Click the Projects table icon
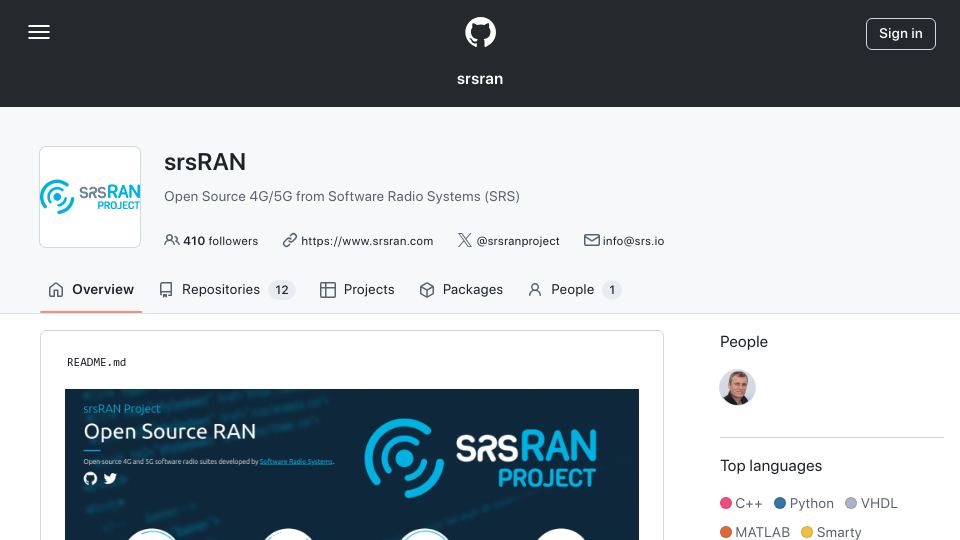960x540 pixels. (x=328, y=290)
